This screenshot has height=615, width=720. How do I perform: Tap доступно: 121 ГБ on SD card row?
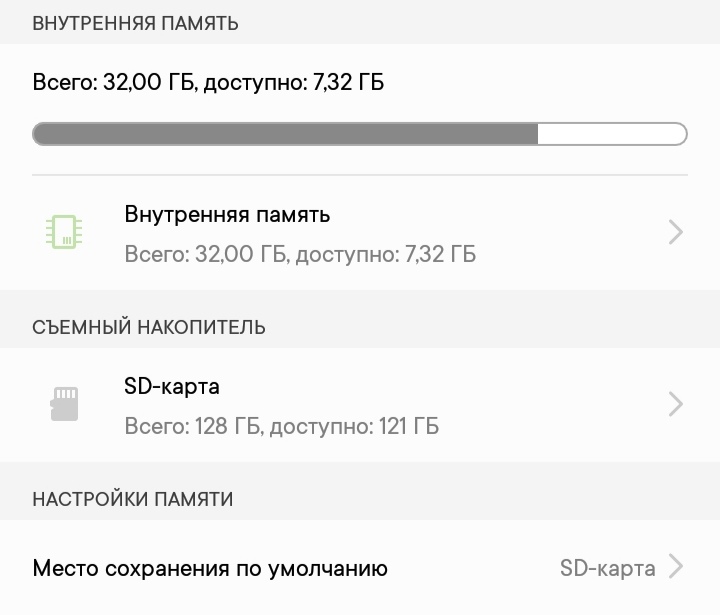(x=353, y=426)
